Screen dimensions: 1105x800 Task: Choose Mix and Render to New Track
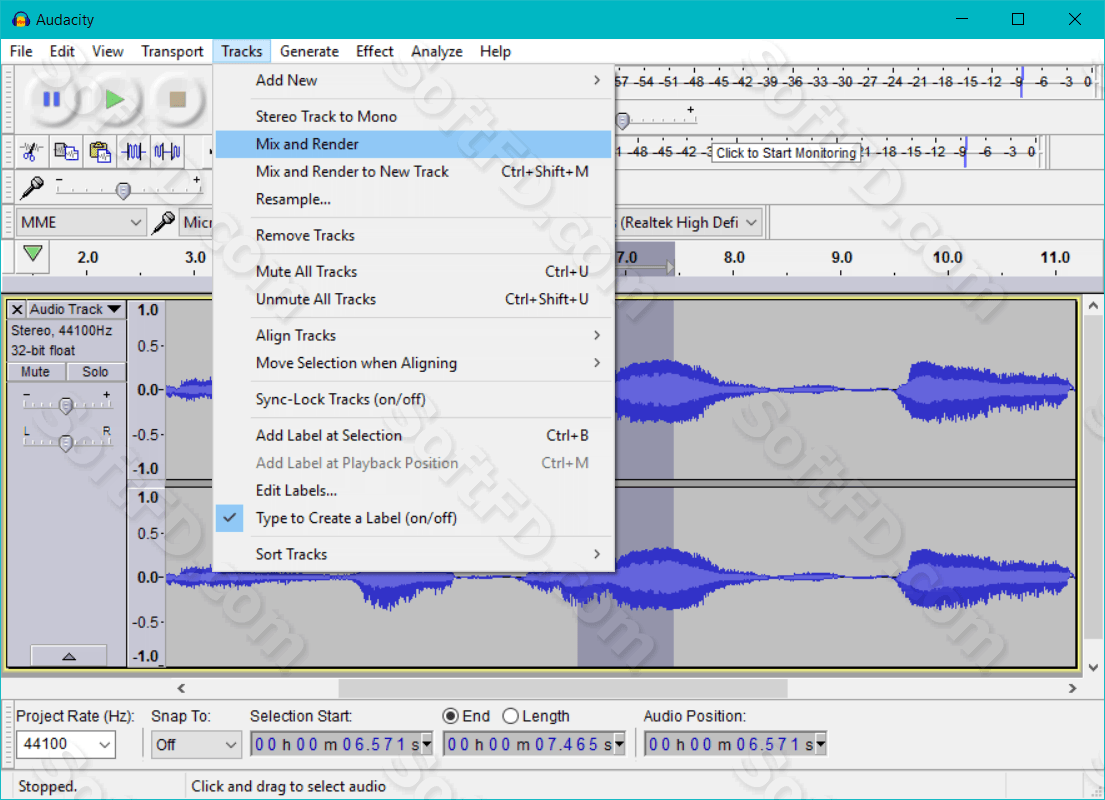pos(414,171)
